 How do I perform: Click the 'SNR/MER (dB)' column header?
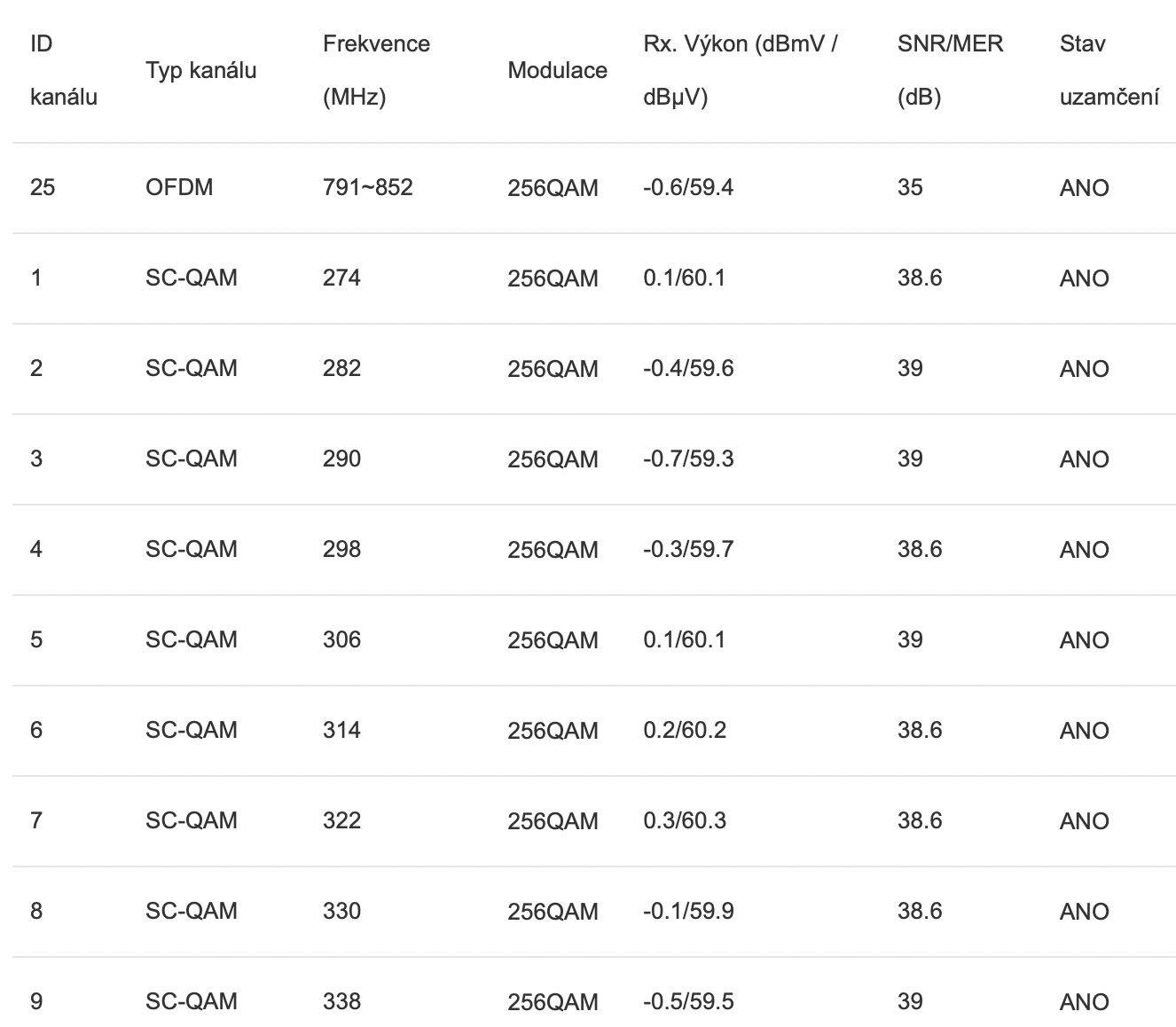tap(950, 70)
